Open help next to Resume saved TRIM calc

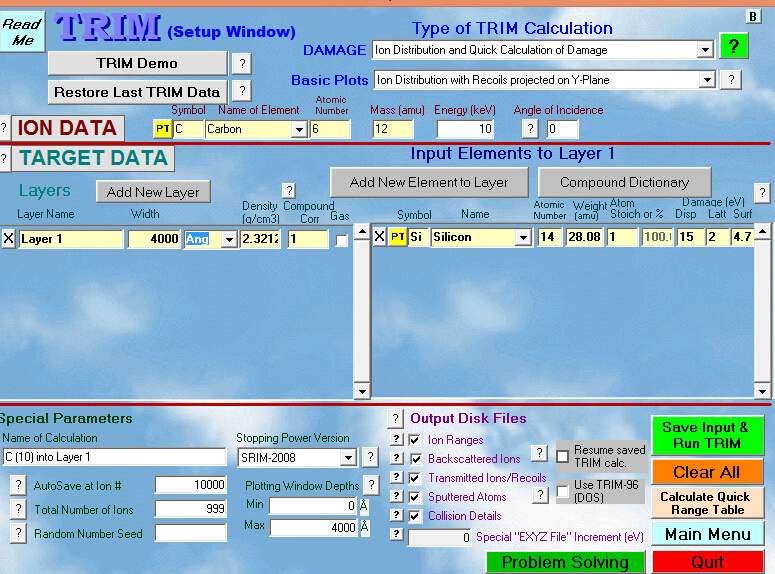(539, 453)
